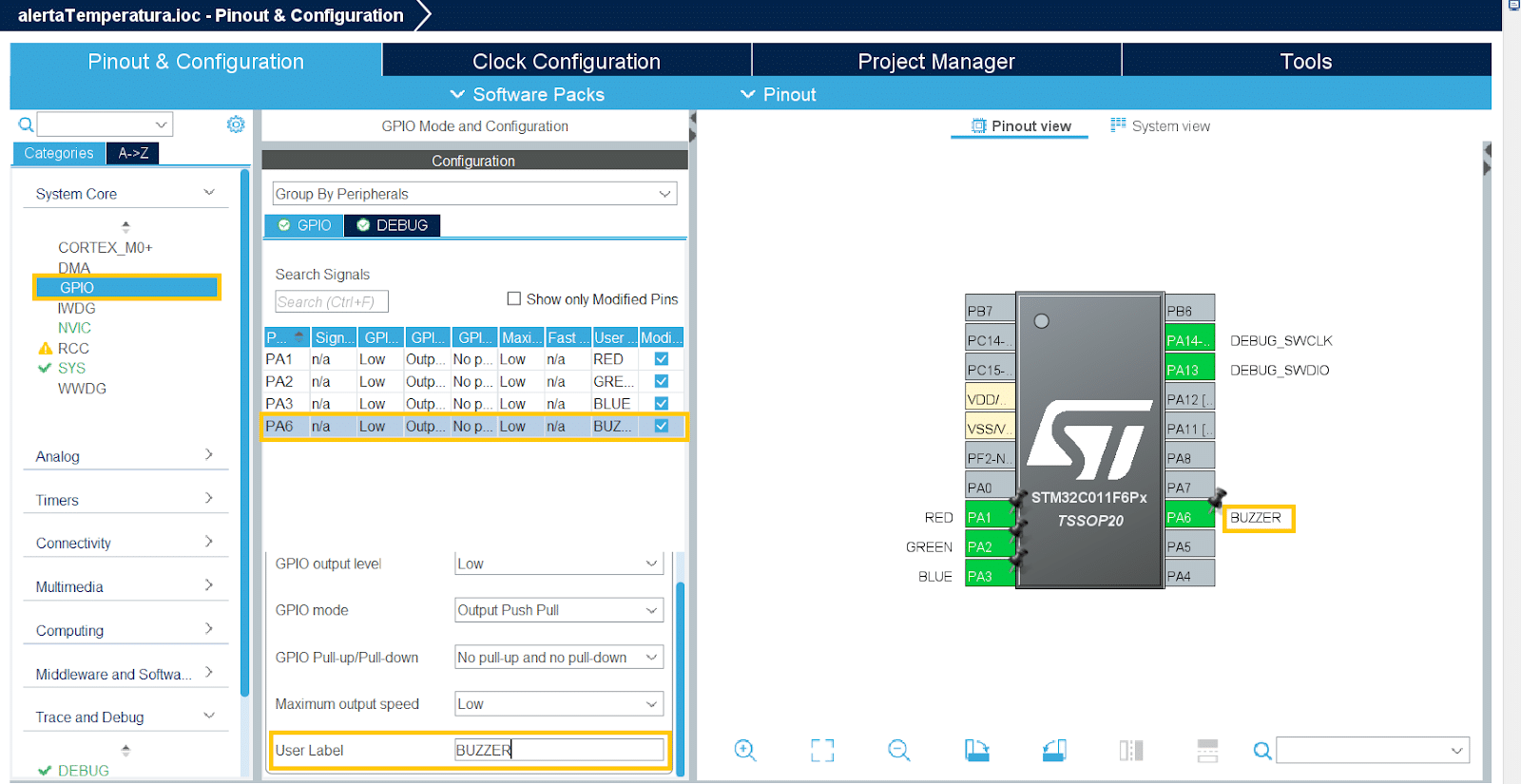The width and height of the screenshot is (1521, 784).
Task: Click the User Label input field
Action: [559, 750]
